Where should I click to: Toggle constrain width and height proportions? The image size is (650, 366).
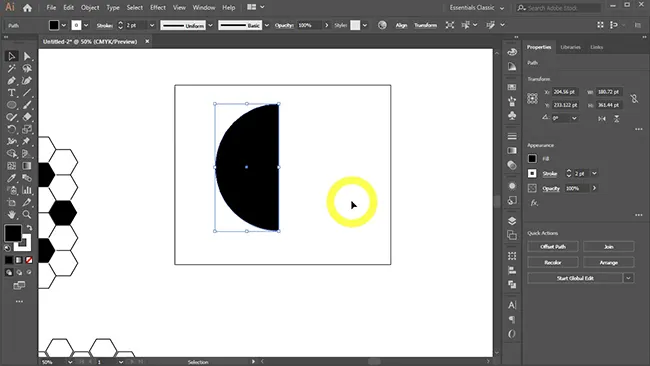click(634, 98)
